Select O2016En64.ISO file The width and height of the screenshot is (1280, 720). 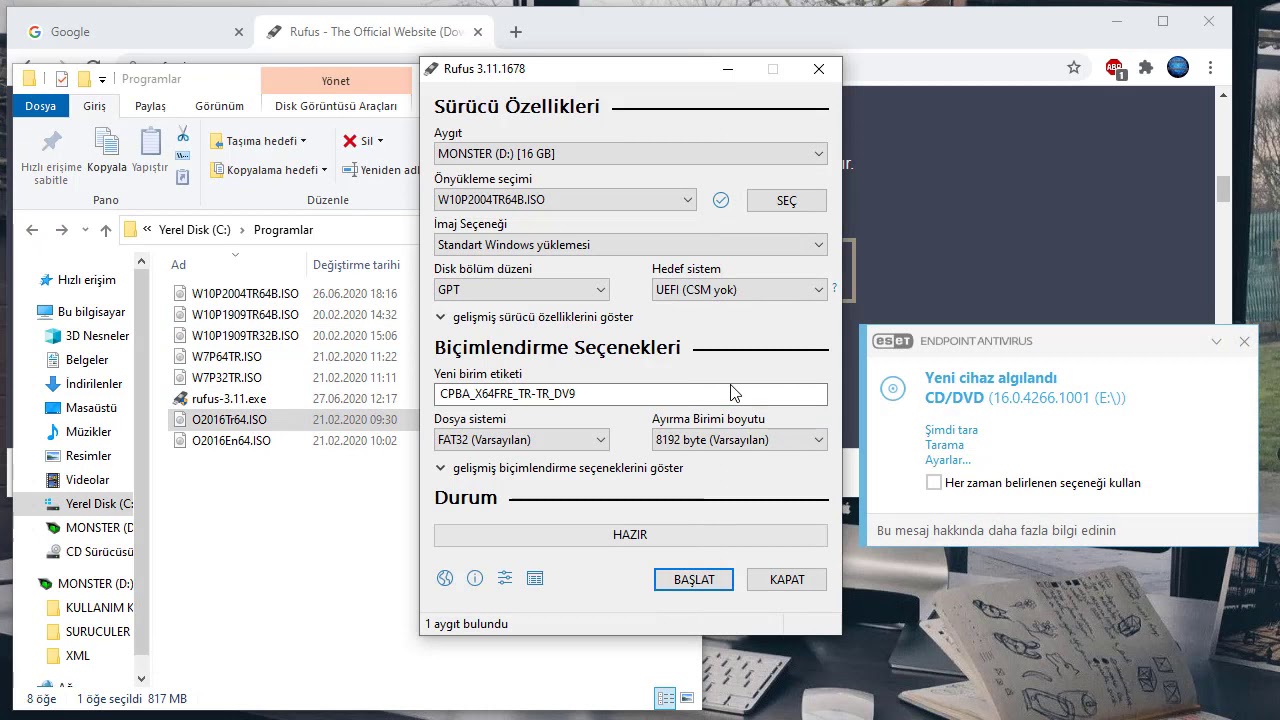coord(231,441)
